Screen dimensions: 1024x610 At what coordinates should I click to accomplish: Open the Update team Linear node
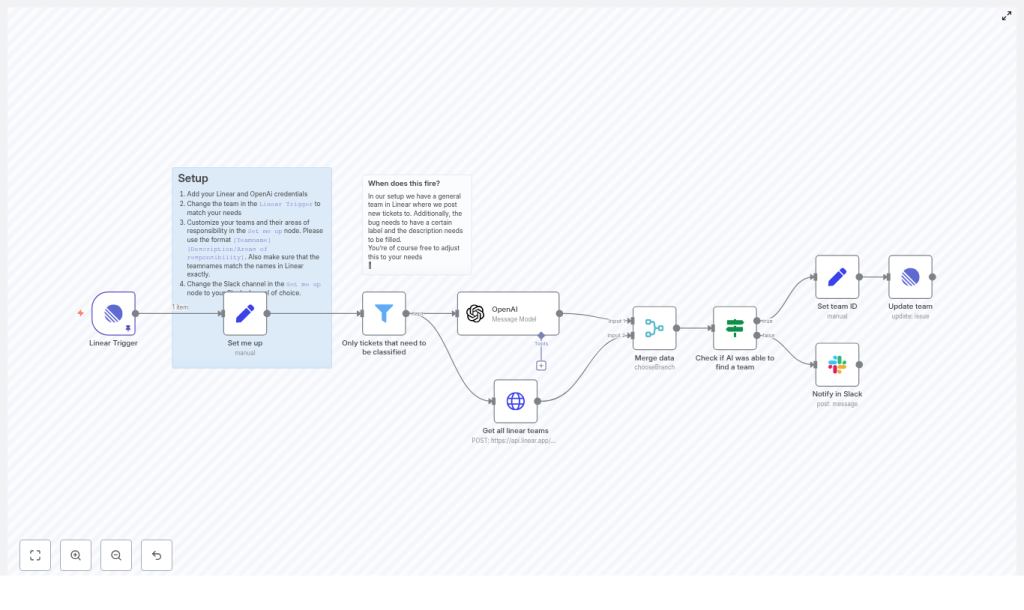point(910,277)
